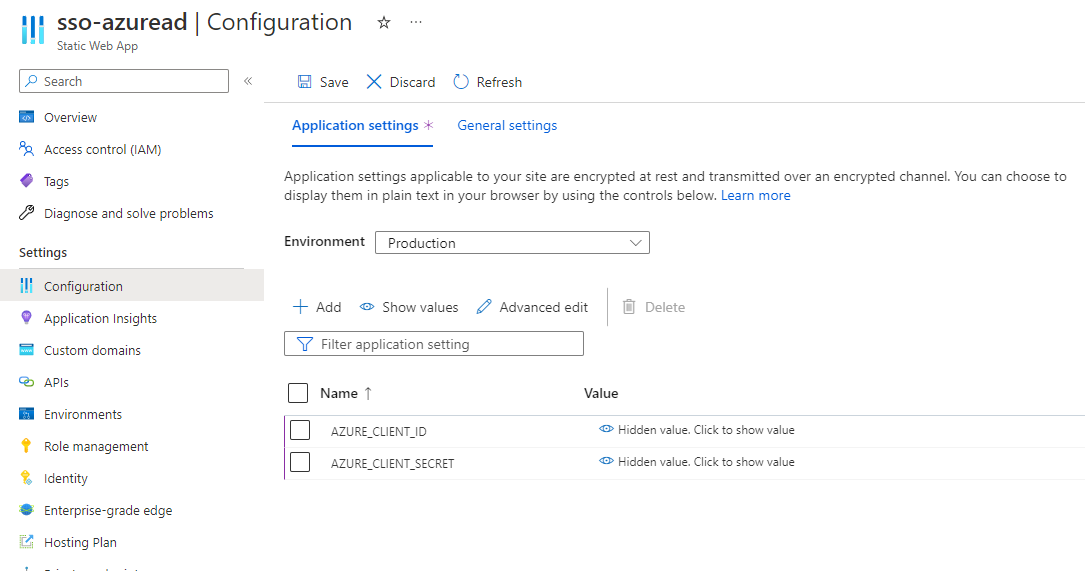Click hidden value text for AZURE_CLIENT_SECRET

tap(706, 462)
